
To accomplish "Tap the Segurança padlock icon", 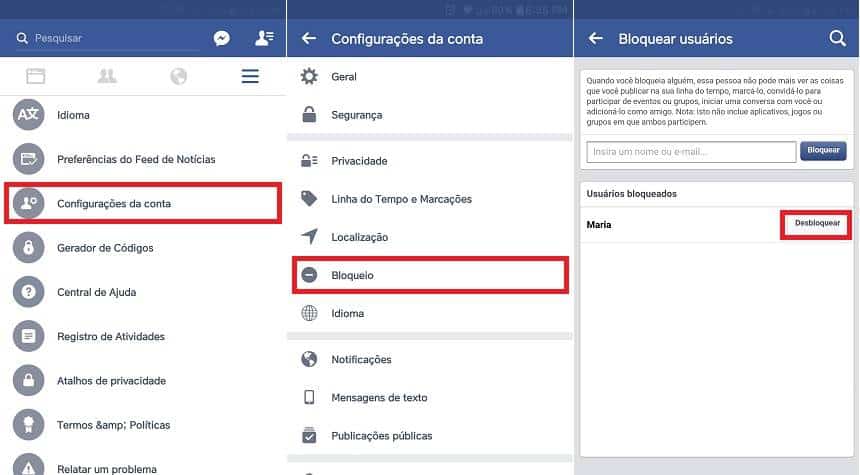I will pyautogui.click(x=309, y=115).
